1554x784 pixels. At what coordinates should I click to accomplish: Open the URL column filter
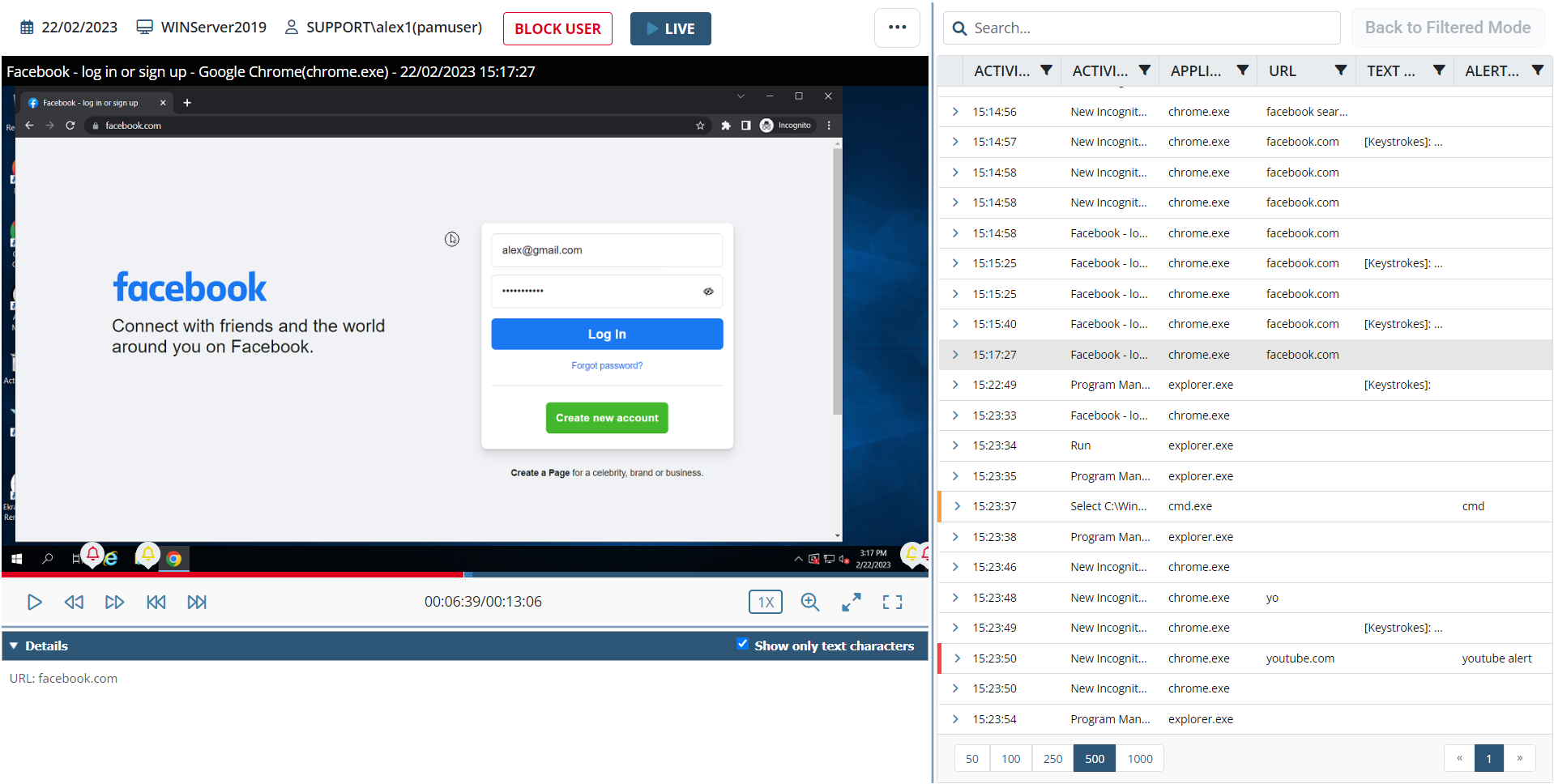coord(1340,70)
